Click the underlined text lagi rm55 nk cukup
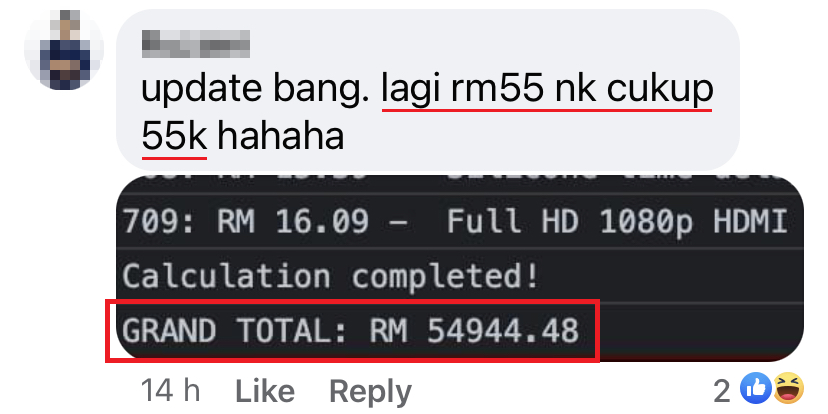Viewport: 828px width, 414px height. 547,90
